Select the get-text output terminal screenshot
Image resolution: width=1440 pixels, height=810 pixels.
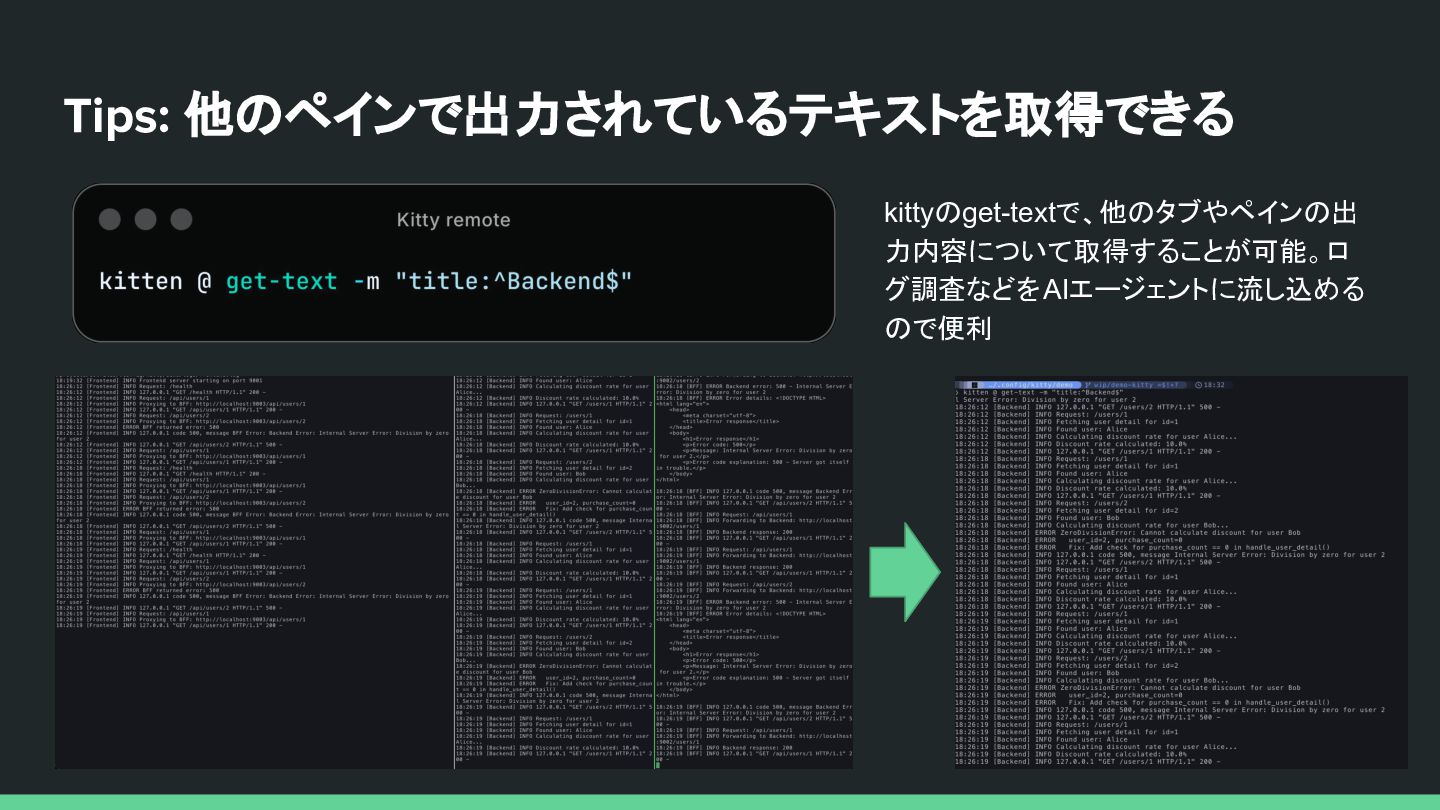[1181, 573]
